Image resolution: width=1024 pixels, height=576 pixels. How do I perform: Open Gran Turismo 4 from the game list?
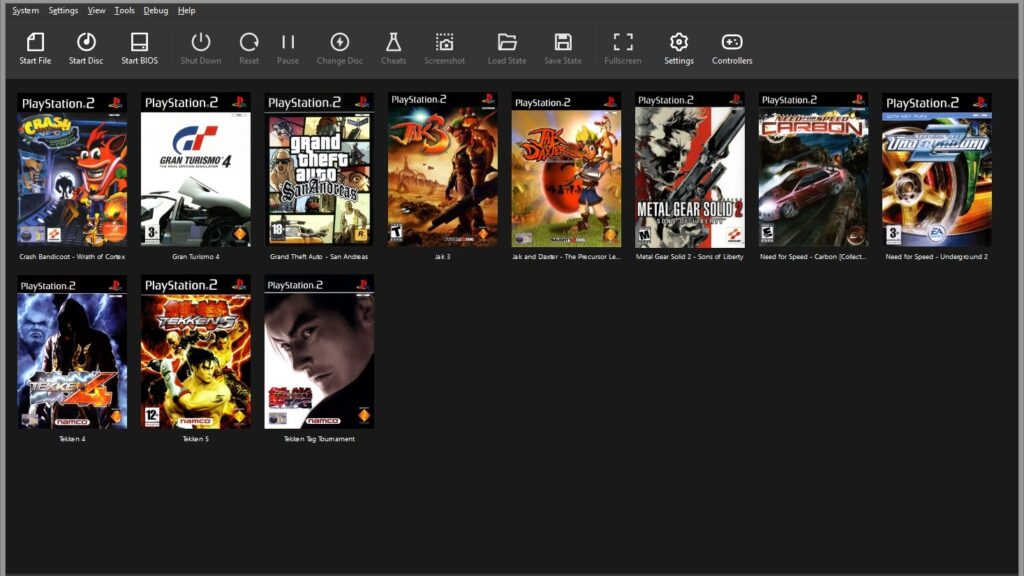(194, 168)
